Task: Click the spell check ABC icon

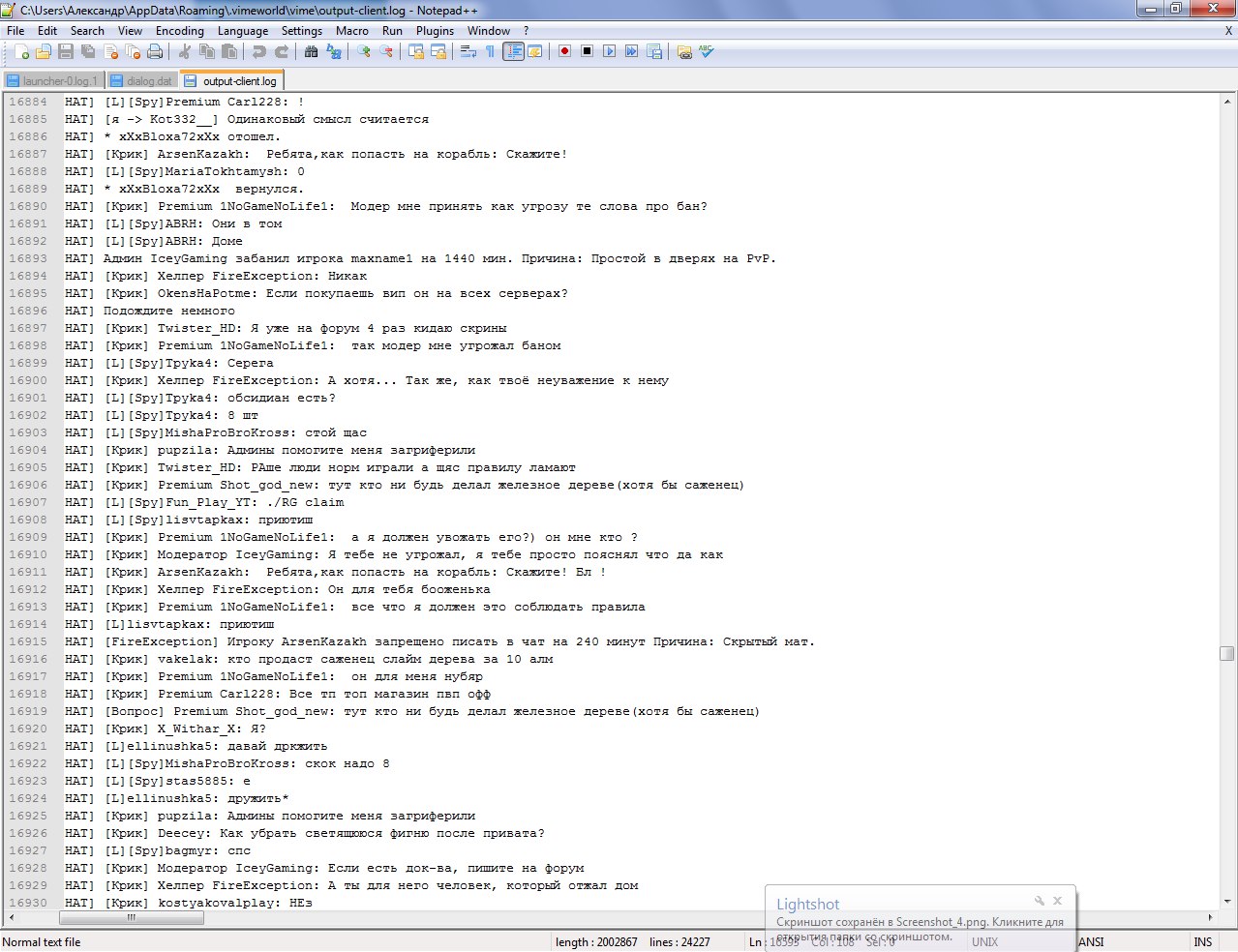Action: [x=707, y=51]
